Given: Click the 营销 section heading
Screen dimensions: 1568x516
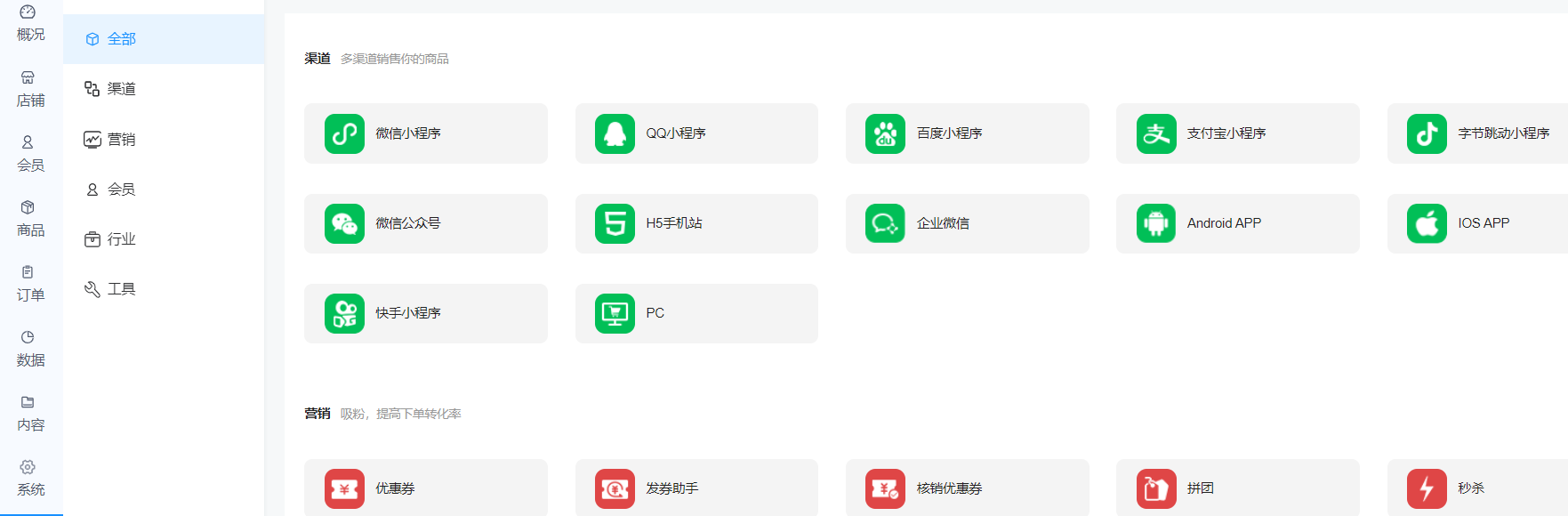Looking at the screenshot, I should tap(318, 414).
